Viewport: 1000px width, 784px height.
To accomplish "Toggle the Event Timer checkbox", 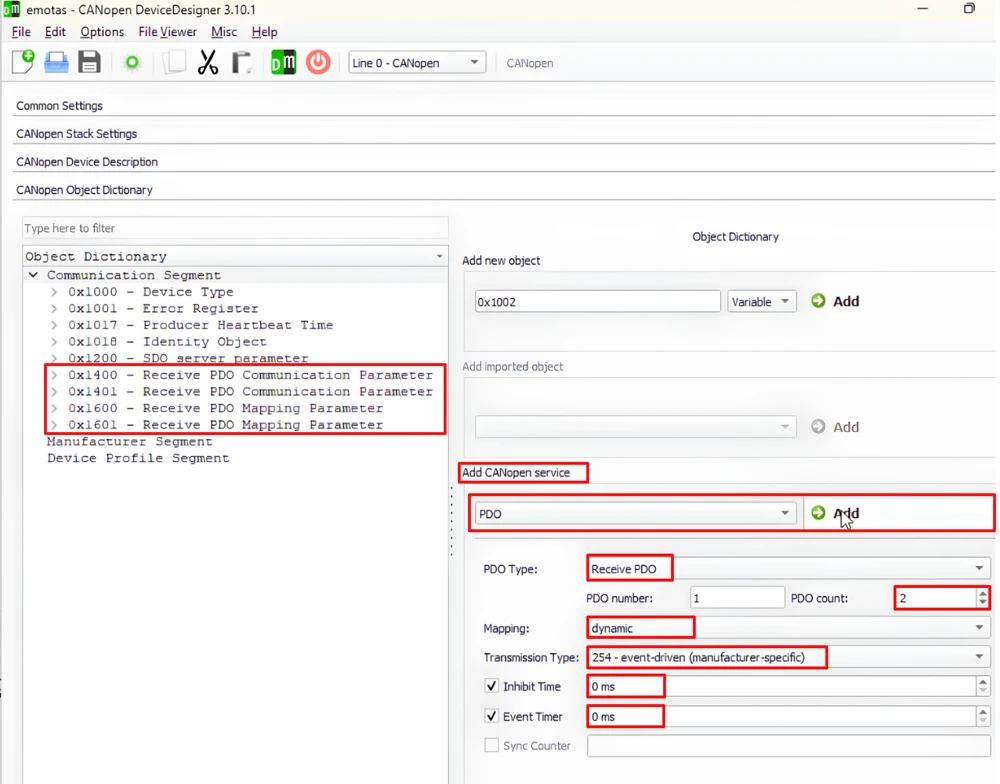I will [x=491, y=716].
